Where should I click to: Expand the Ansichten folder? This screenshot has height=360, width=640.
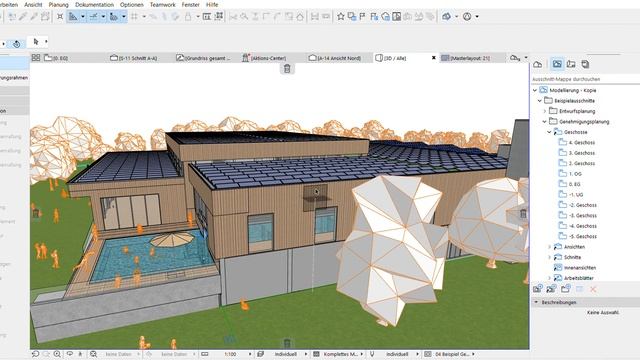(x=549, y=247)
